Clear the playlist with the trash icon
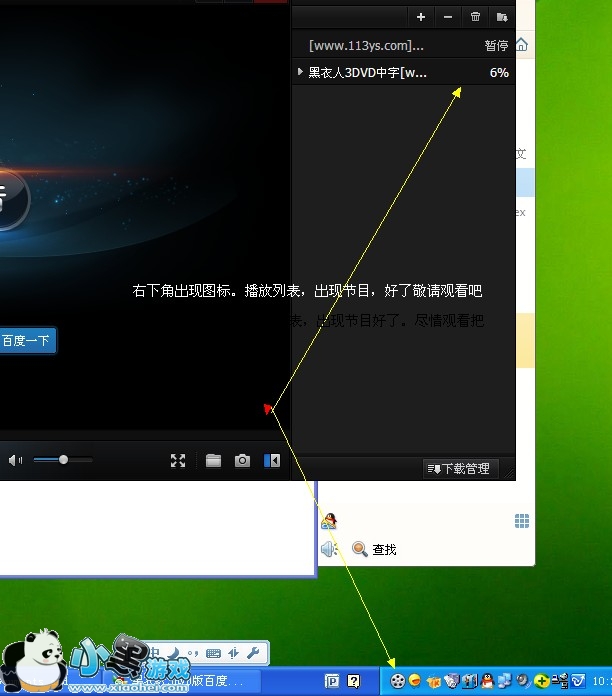This screenshot has height=696, width=612. tap(475, 17)
